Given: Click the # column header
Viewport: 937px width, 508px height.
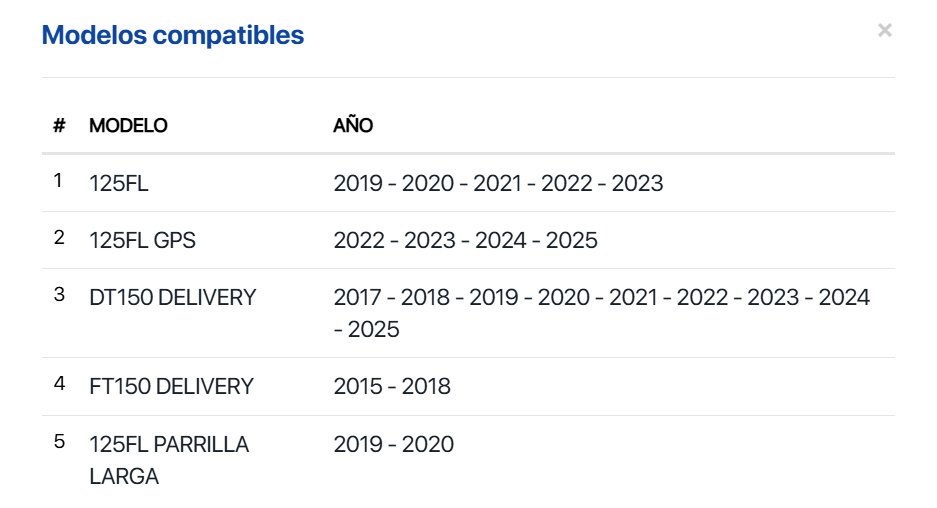Looking at the screenshot, I should 59,126.
